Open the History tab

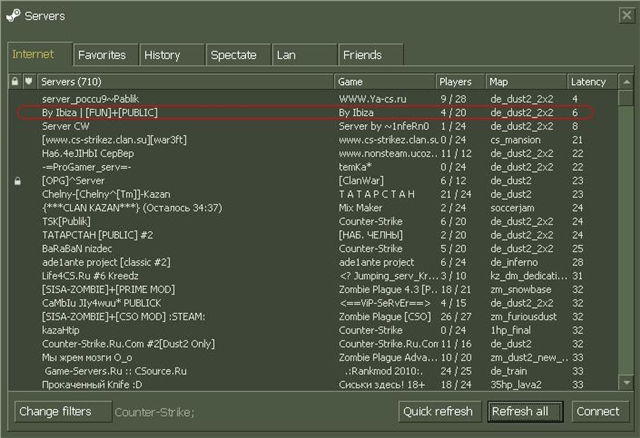171,55
